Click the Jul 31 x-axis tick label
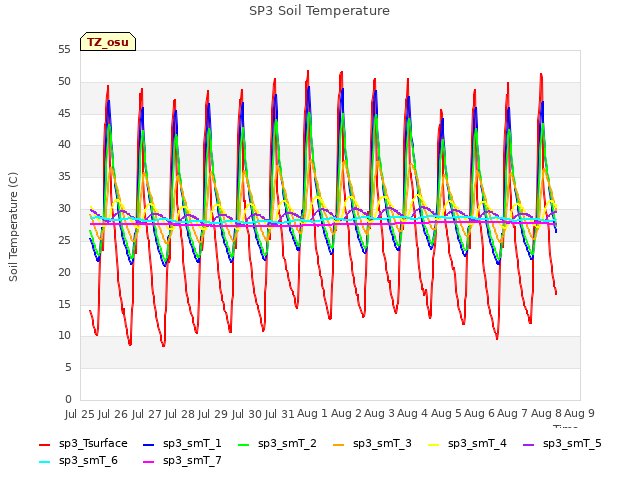This screenshot has height=480, width=640. tap(279, 414)
